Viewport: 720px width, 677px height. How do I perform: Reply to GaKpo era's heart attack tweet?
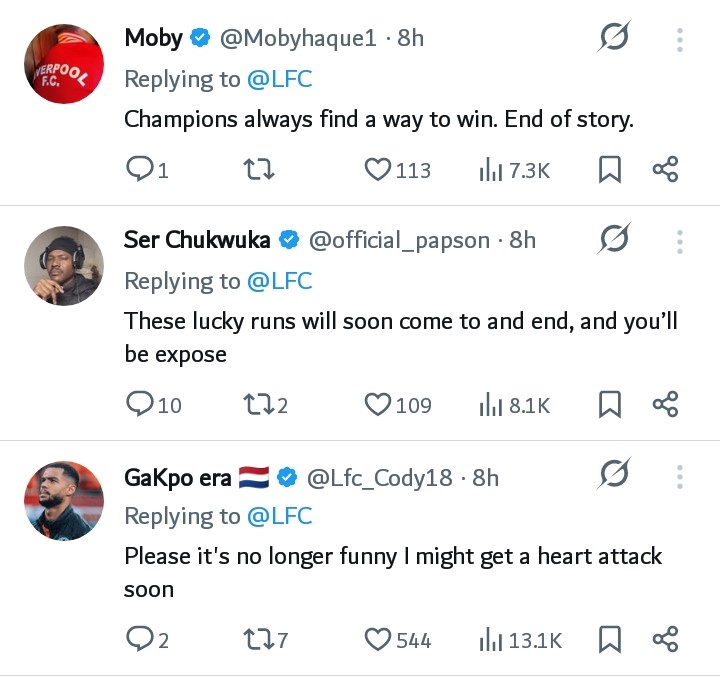tap(139, 640)
